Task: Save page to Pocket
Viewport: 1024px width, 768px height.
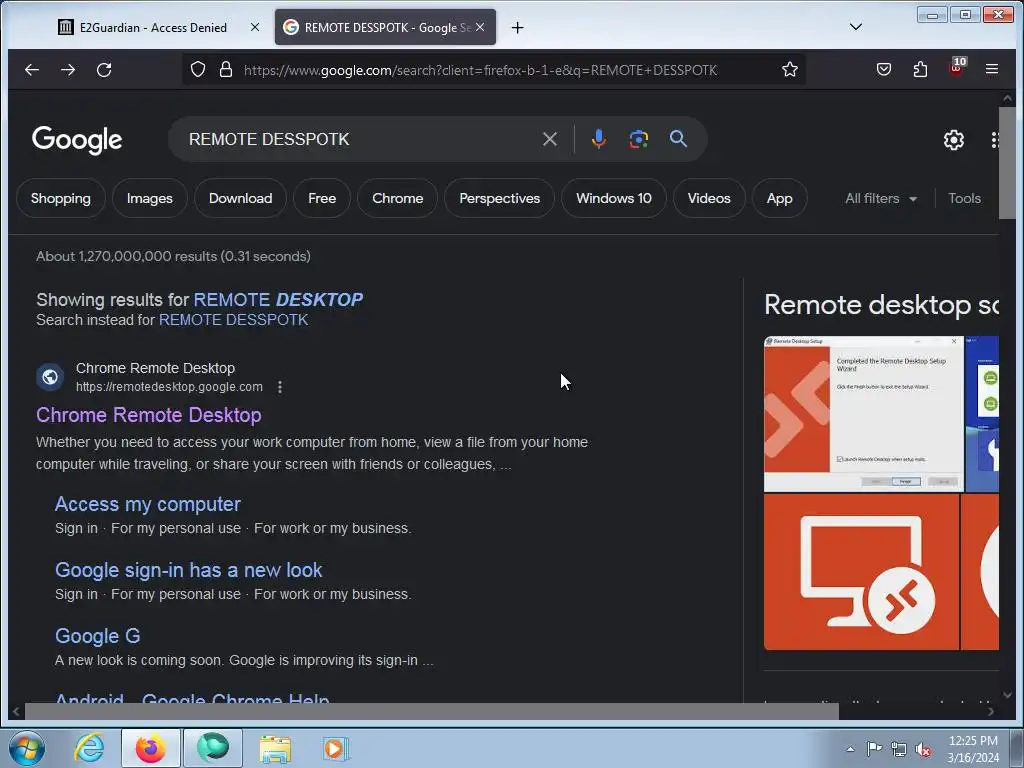Action: pos(884,69)
